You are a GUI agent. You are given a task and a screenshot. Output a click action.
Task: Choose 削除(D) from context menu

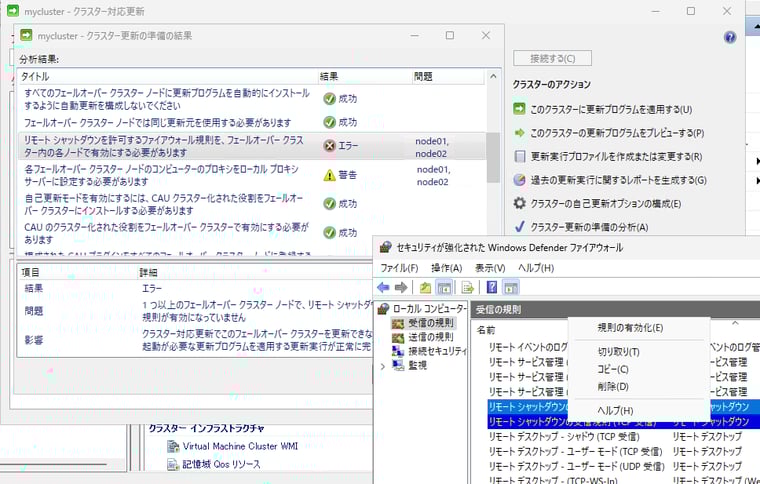pos(613,387)
